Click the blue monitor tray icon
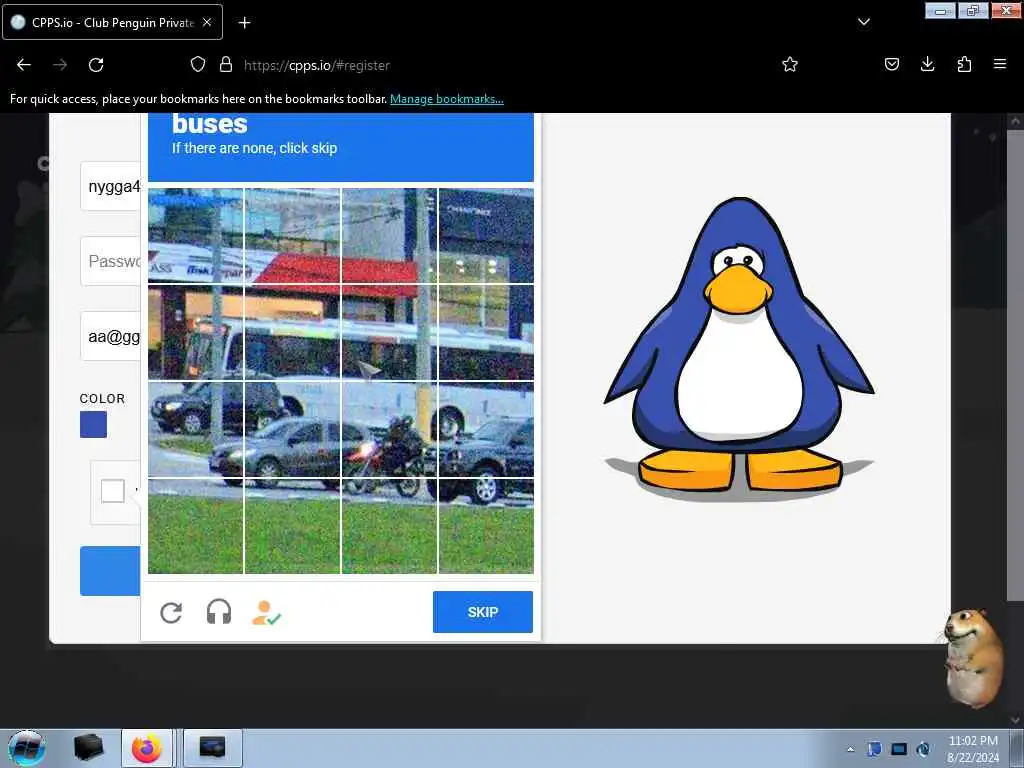This screenshot has width=1024, height=768. click(899, 749)
